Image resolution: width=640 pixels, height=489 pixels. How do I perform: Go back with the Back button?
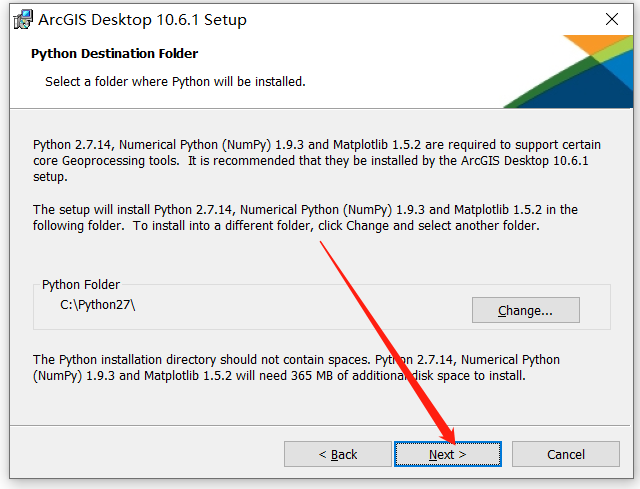[x=338, y=454]
